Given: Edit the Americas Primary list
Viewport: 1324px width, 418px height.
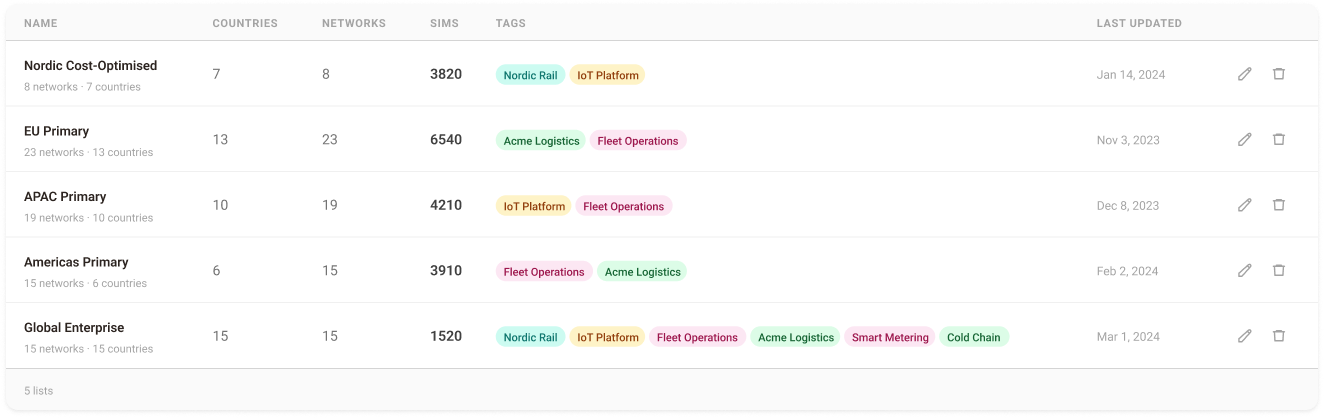Looking at the screenshot, I should click(x=1245, y=271).
